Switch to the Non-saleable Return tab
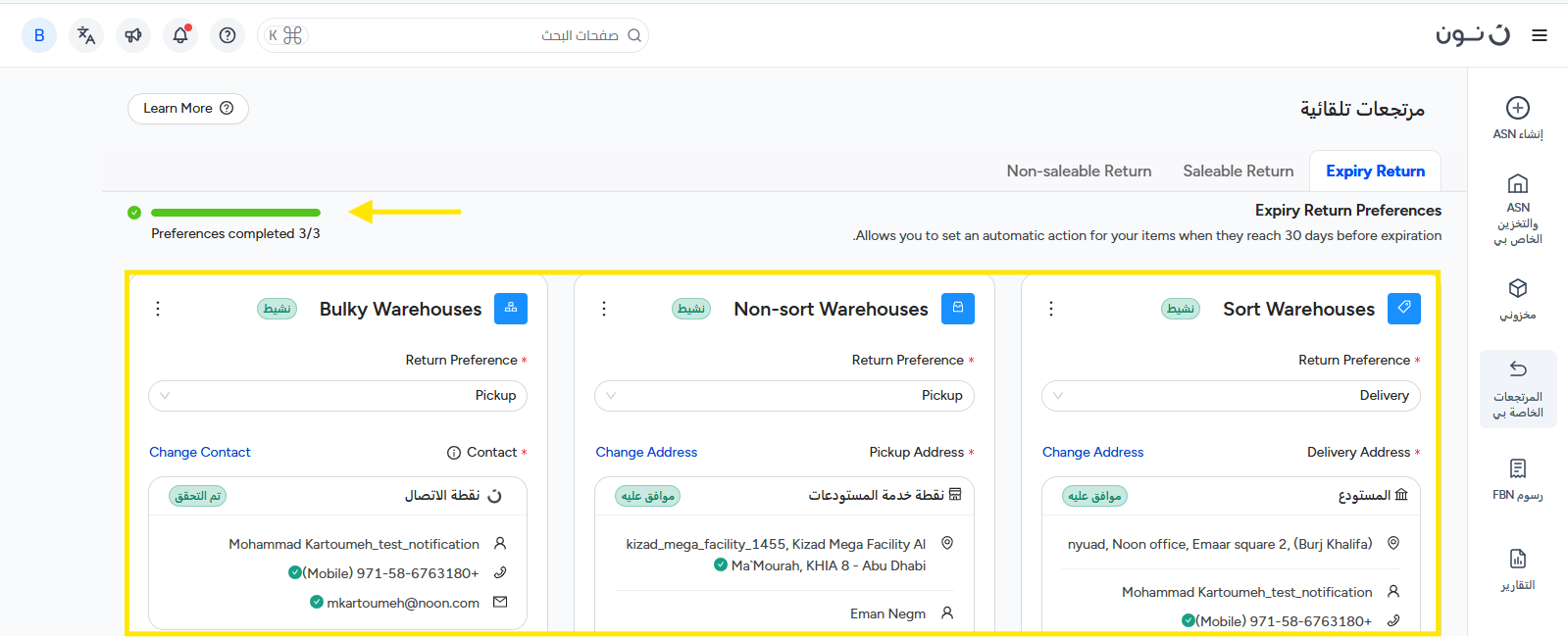 point(1079,171)
